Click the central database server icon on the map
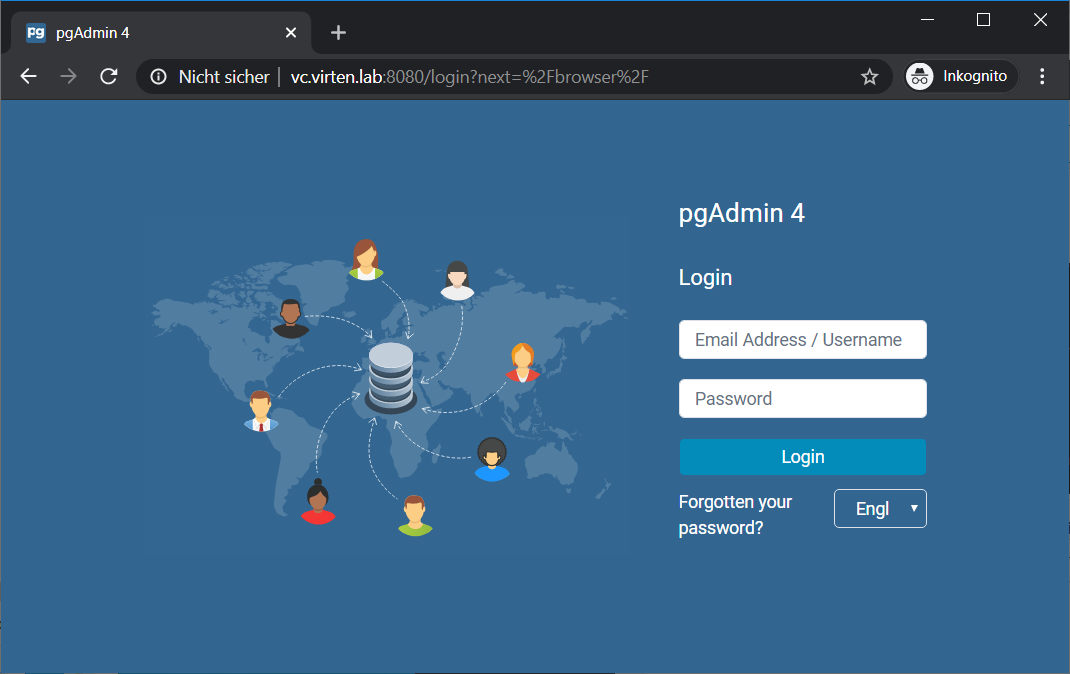Image resolution: width=1070 pixels, height=674 pixels. click(391, 377)
